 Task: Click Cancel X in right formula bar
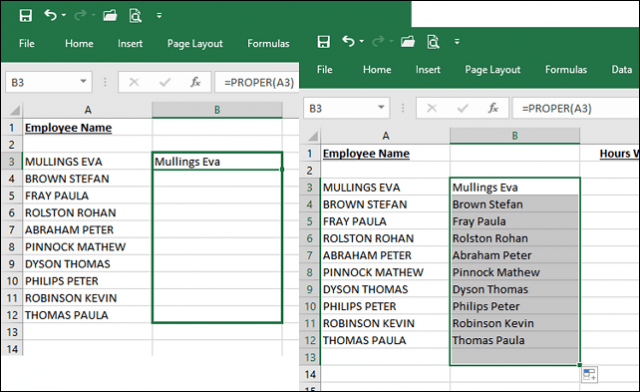pyautogui.click(x=432, y=108)
